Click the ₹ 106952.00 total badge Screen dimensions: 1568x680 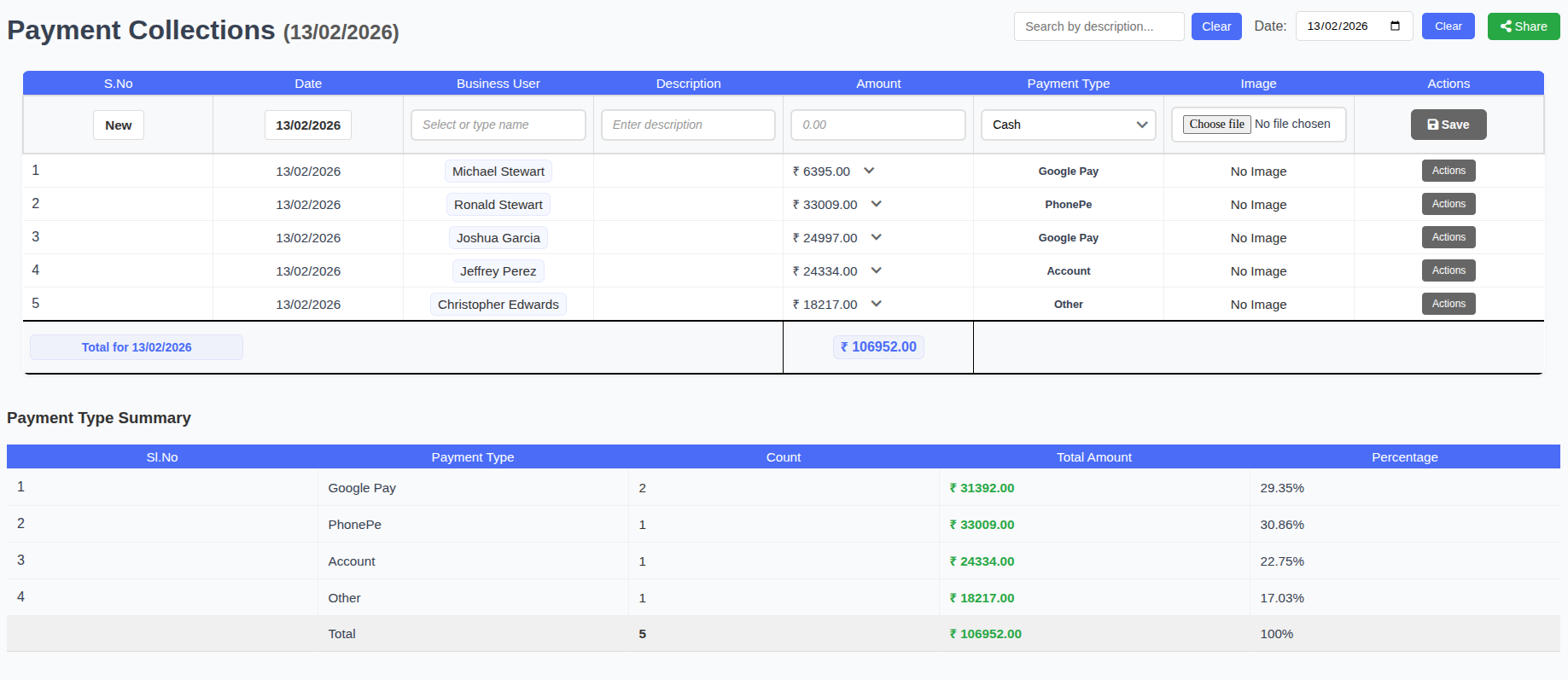[x=878, y=347]
